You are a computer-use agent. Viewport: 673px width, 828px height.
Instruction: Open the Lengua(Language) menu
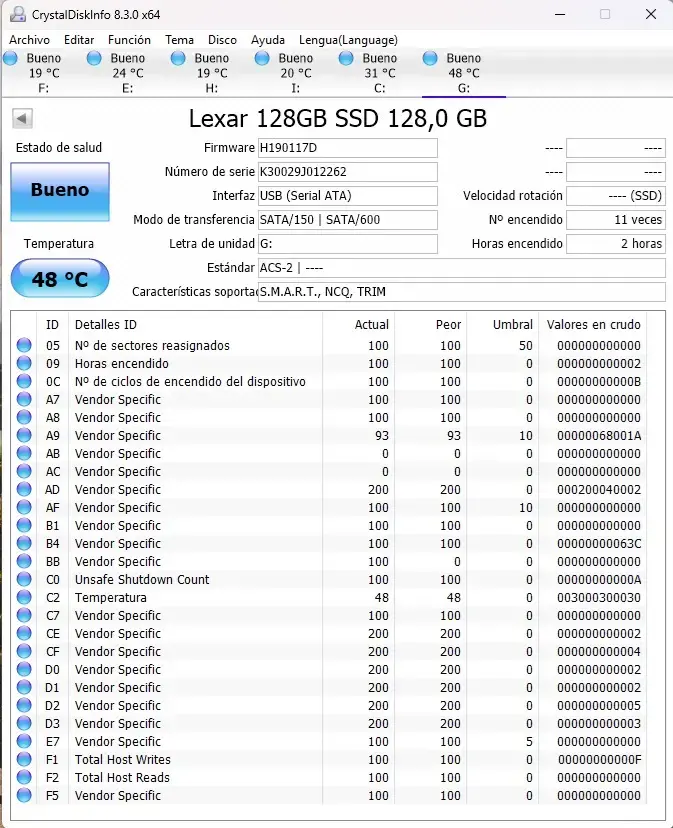tap(348, 40)
